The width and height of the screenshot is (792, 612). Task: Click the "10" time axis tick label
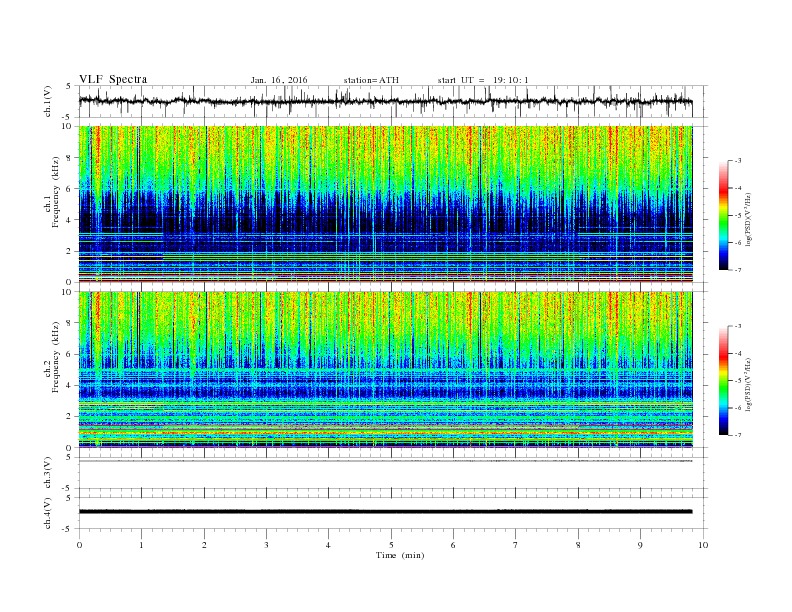tap(703, 545)
